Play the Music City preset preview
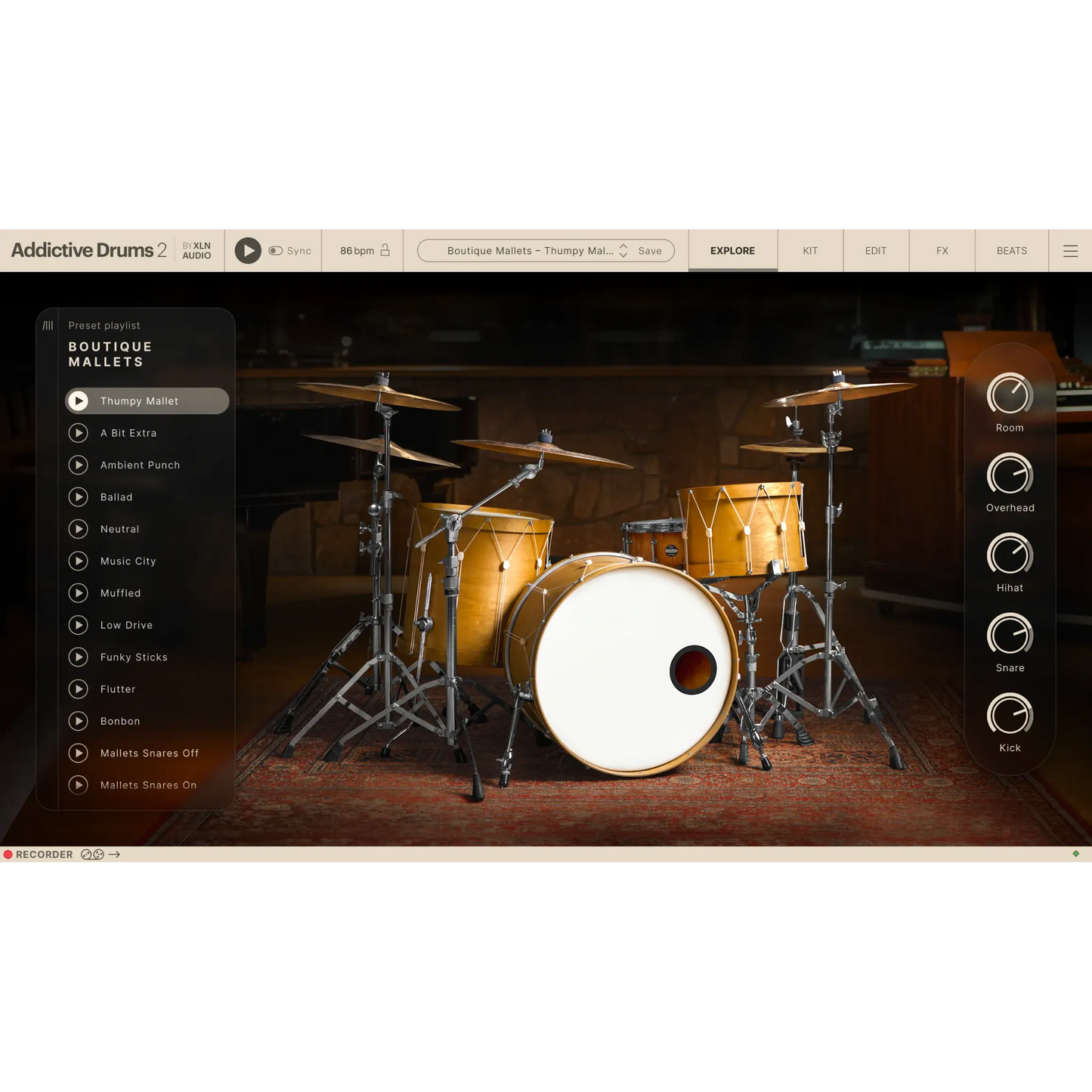 pyautogui.click(x=79, y=561)
